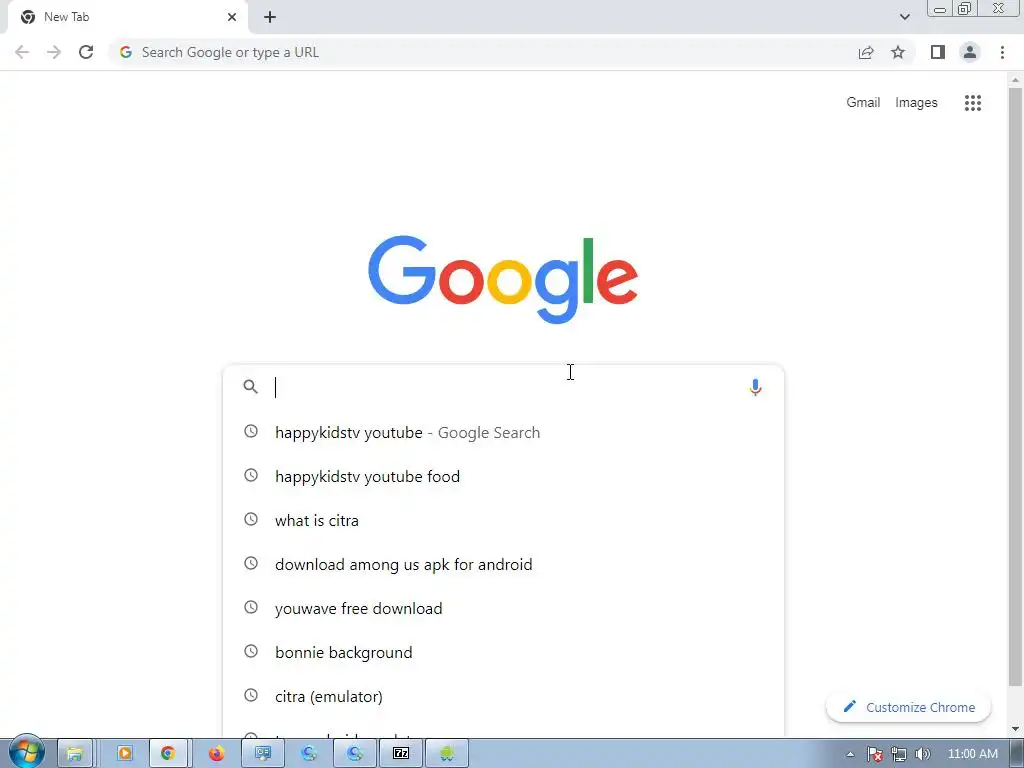Launch Windows Media Player from taskbar

tap(123, 754)
